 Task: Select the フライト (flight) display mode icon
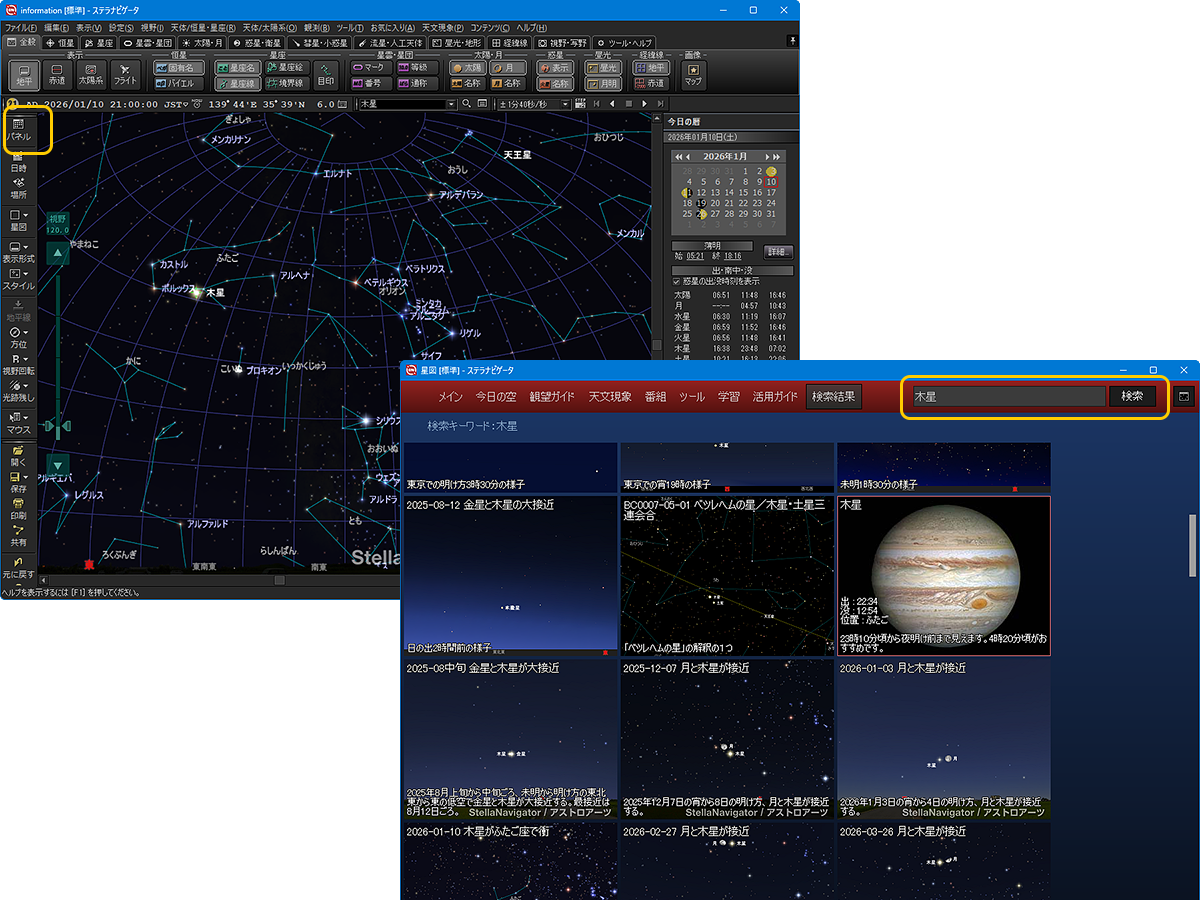(x=126, y=74)
